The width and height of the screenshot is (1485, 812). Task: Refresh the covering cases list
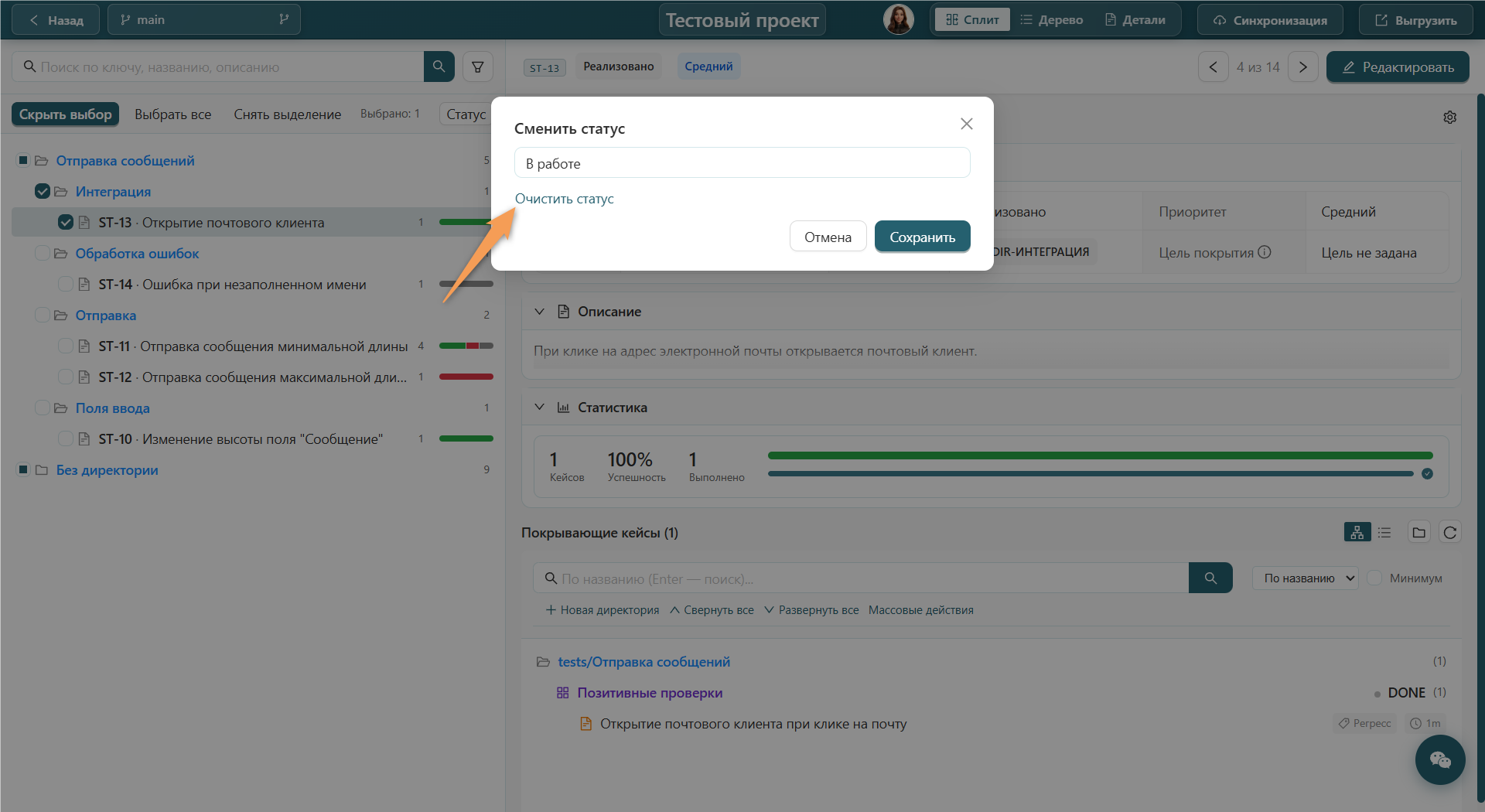[1449, 532]
